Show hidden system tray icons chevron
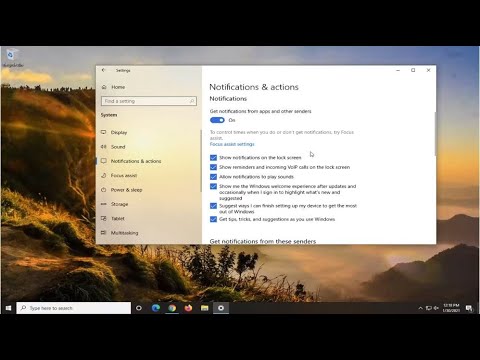Screen dimensions: 480x360 (x=420, y=308)
